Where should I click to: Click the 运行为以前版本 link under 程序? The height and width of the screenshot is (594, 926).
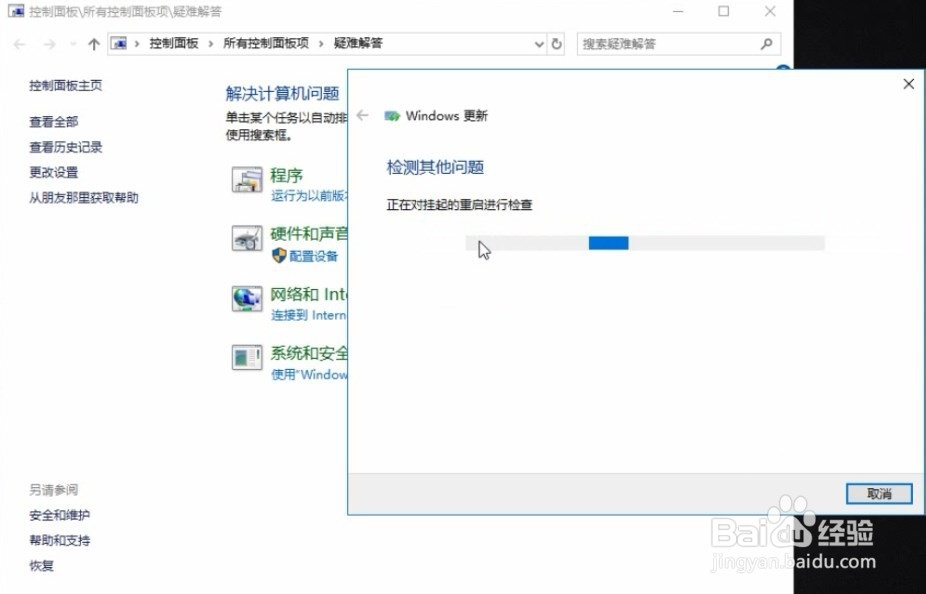(309, 196)
